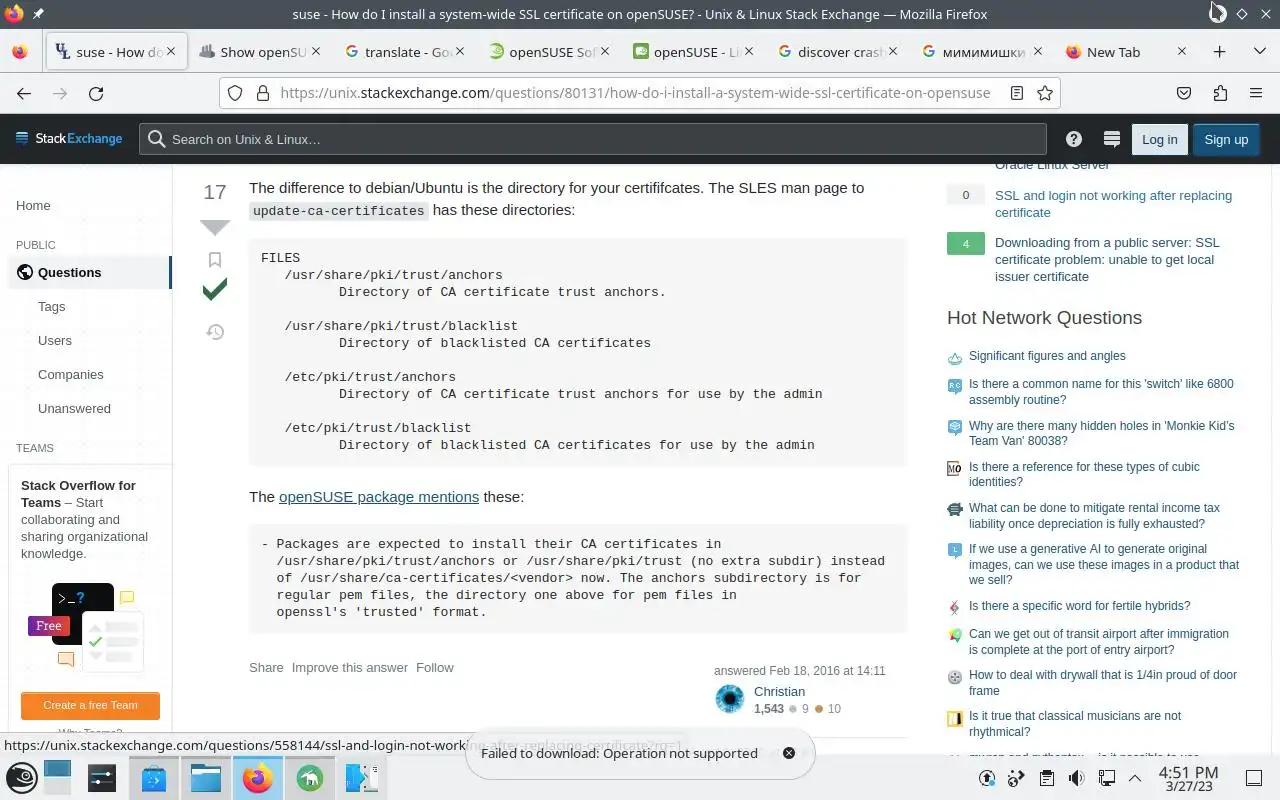The image size is (1280, 800).
Task: Click Christian's avatar image
Action: (x=730, y=699)
